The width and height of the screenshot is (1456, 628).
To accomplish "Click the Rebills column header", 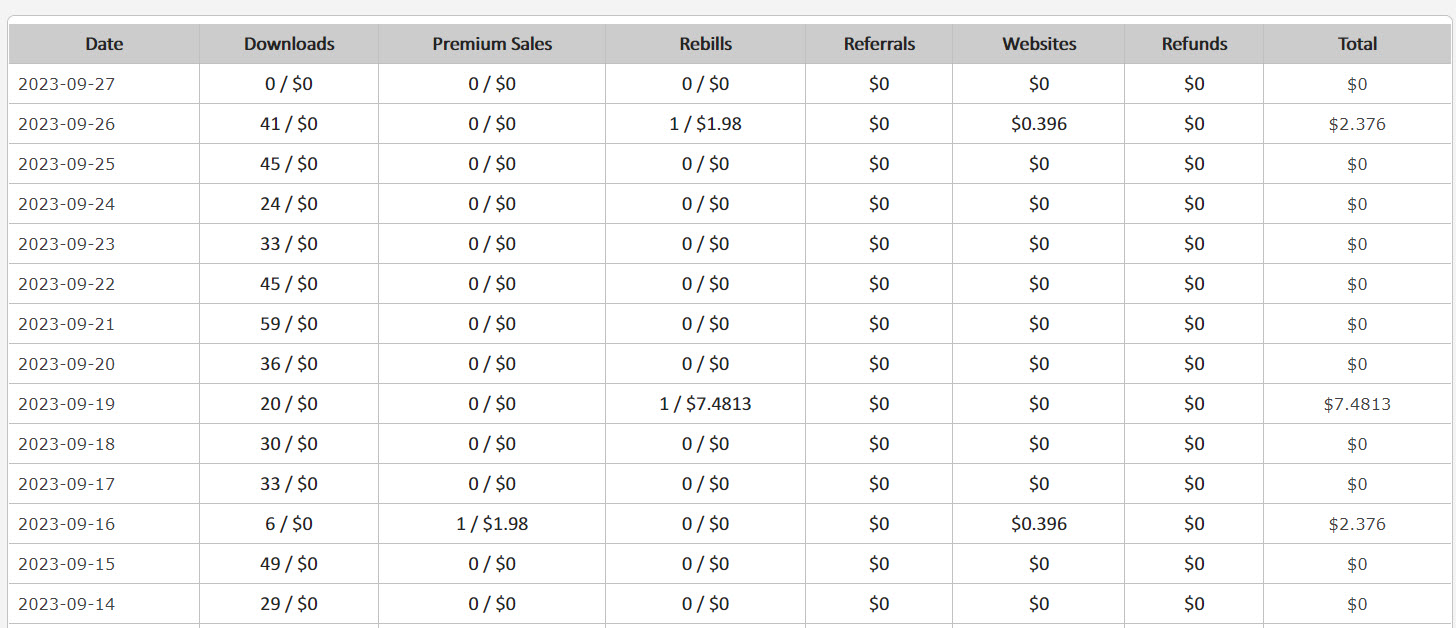I will [705, 44].
